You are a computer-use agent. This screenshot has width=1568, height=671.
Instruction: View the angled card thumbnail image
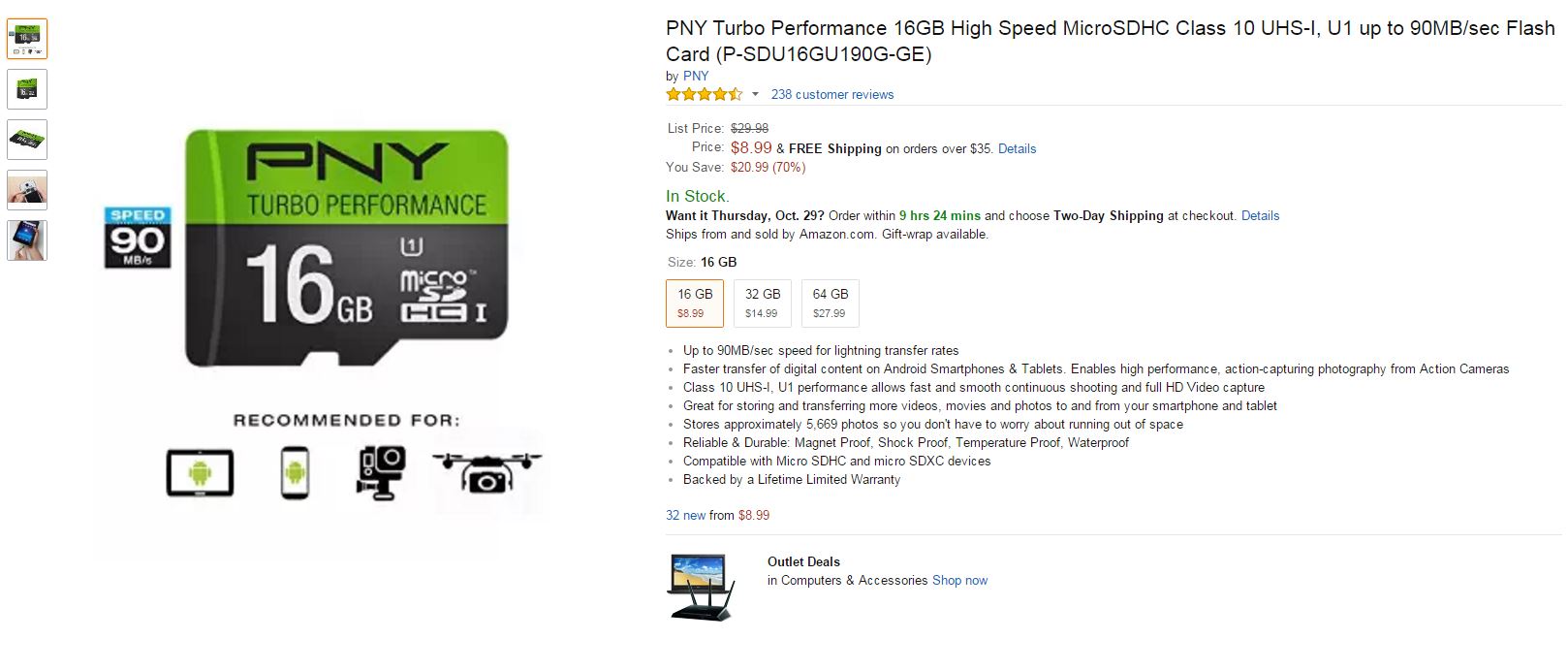[27, 140]
